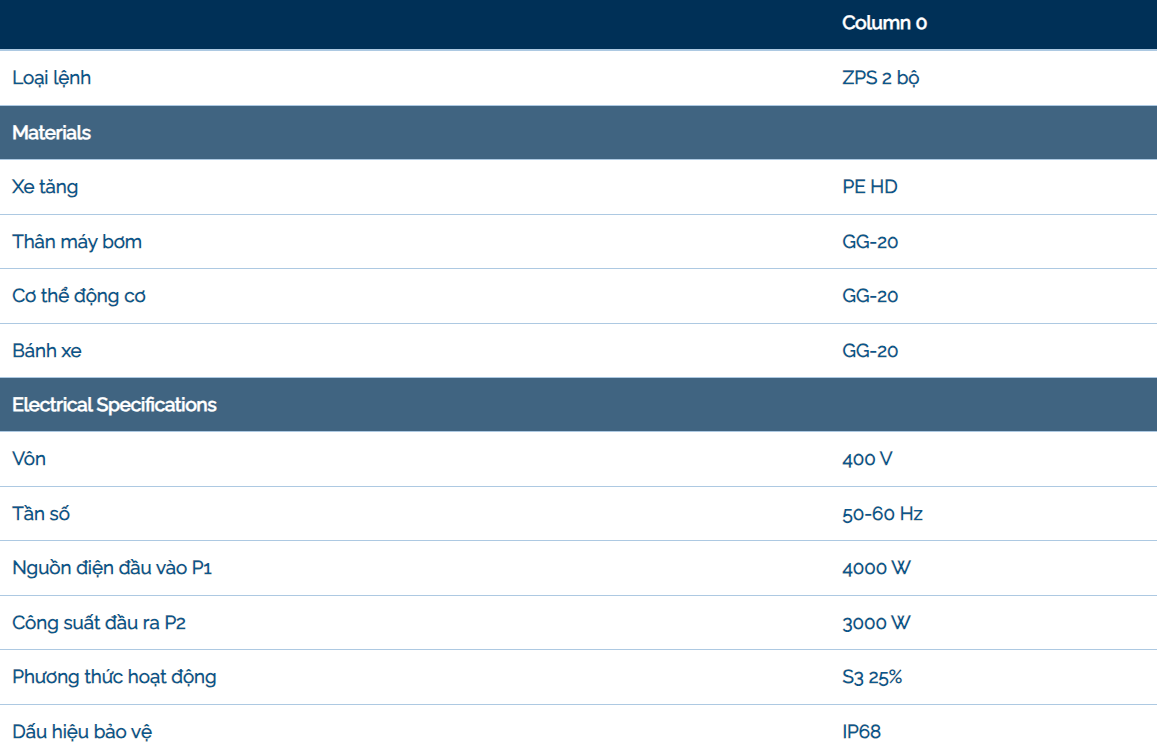Collapse the Materials section header
Screen dimensions: 1157x747
pyautogui.click(x=52, y=133)
